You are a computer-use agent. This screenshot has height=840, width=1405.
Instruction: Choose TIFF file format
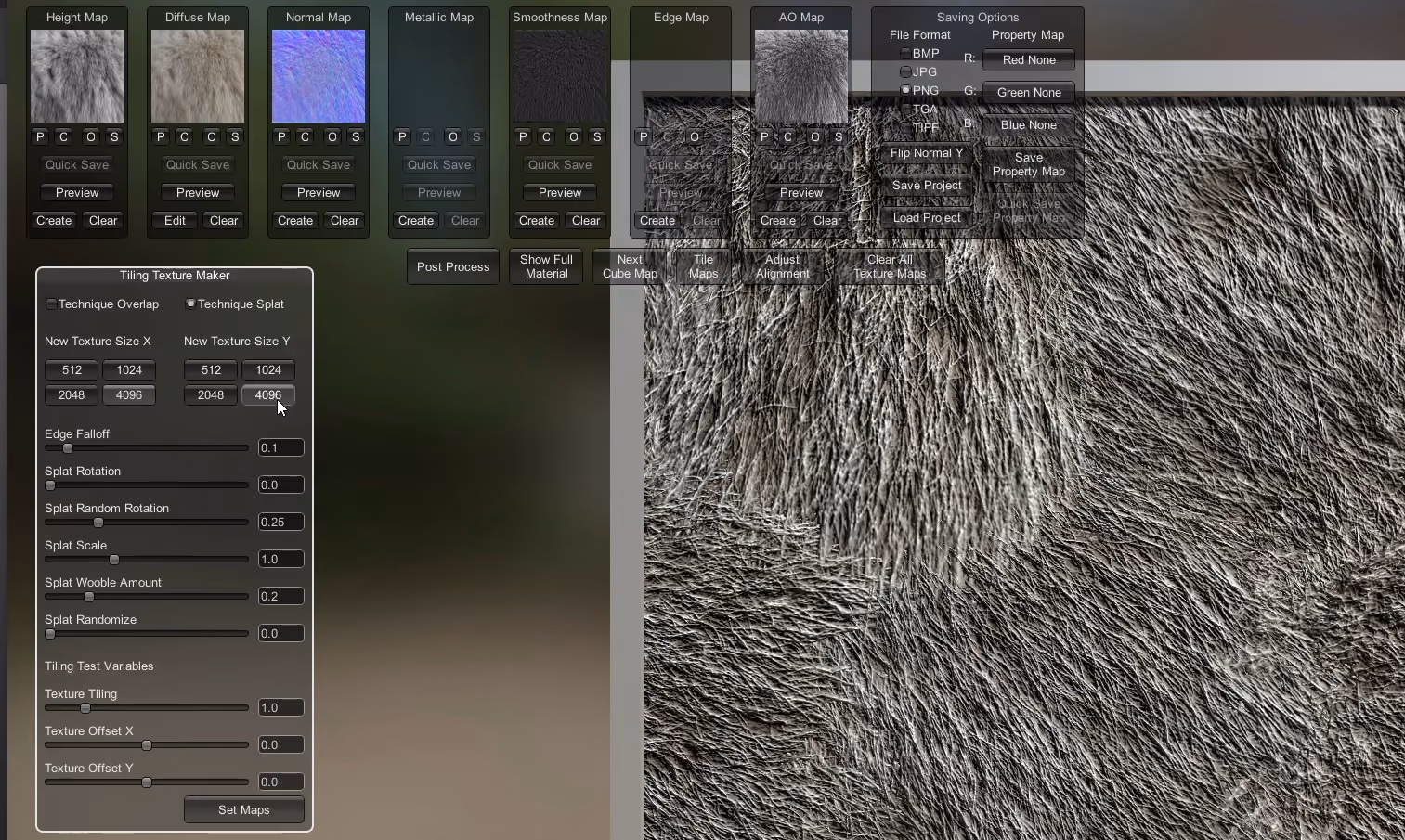coord(920,127)
